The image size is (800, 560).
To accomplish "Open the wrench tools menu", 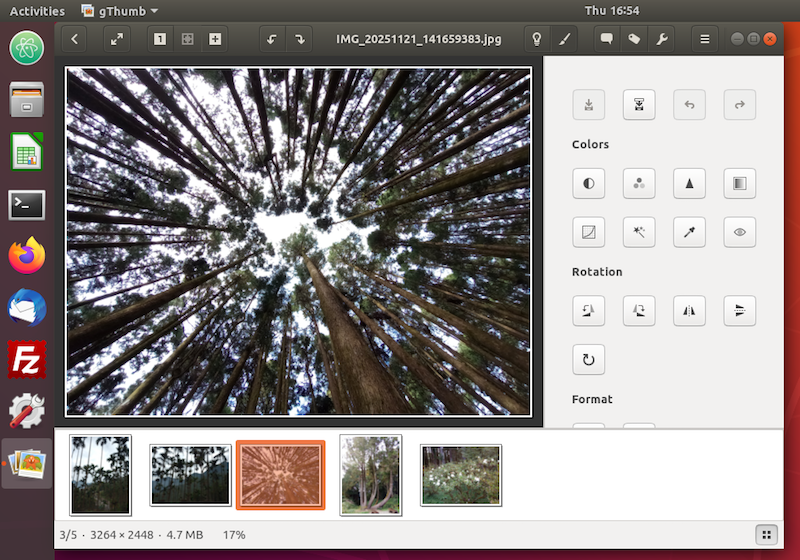I will click(x=662, y=39).
